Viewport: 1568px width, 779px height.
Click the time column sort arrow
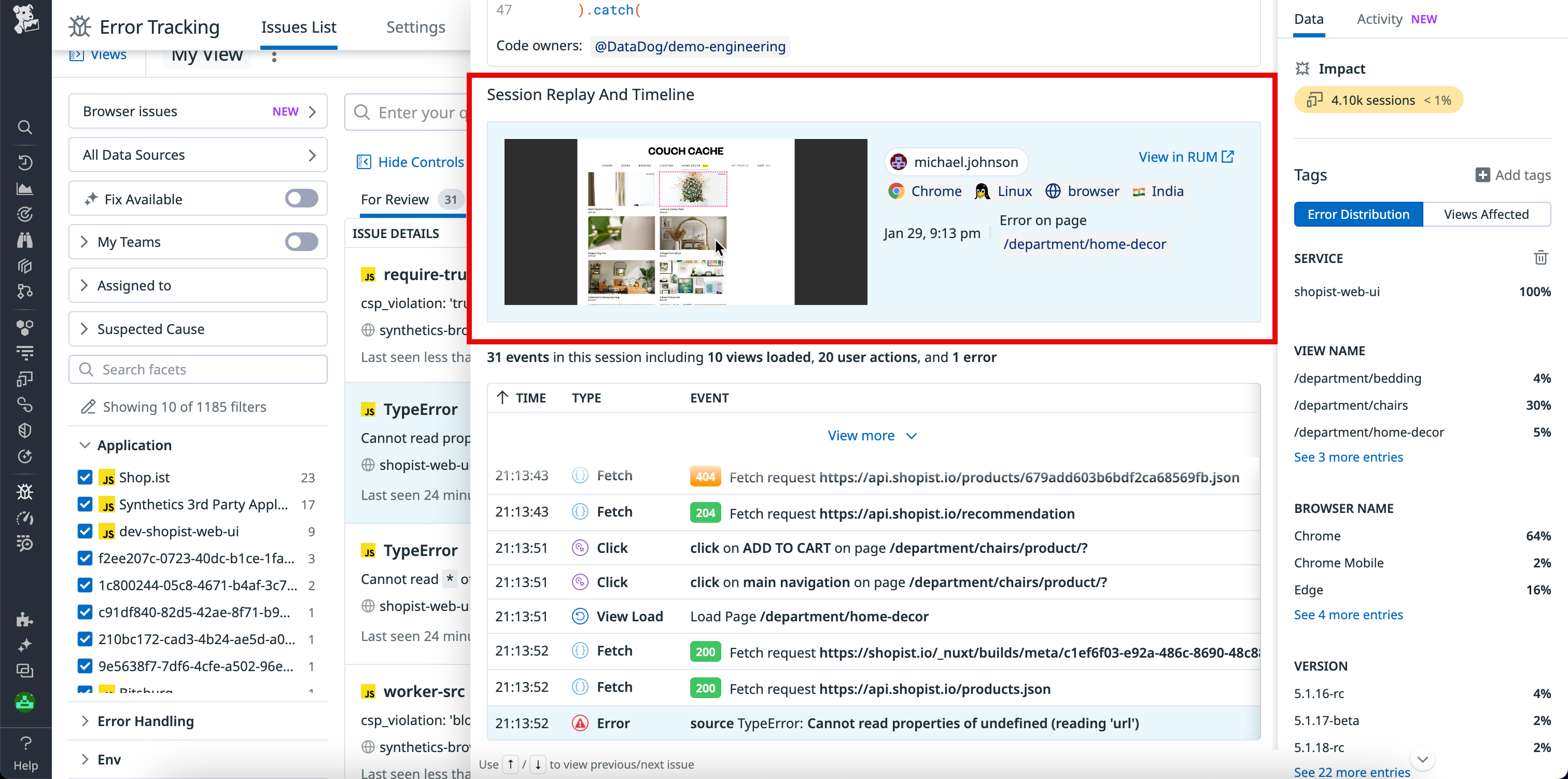click(502, 398)
